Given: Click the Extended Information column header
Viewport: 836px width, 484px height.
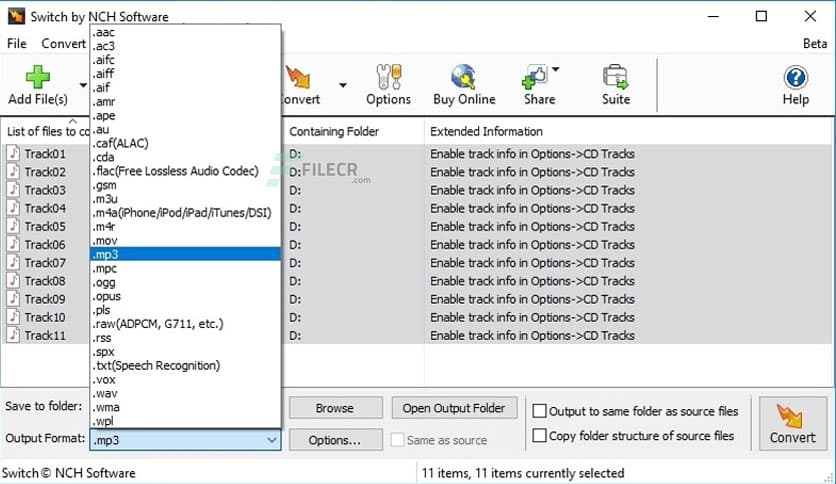Looking at the screenshot, I should [x=486, y=131].
